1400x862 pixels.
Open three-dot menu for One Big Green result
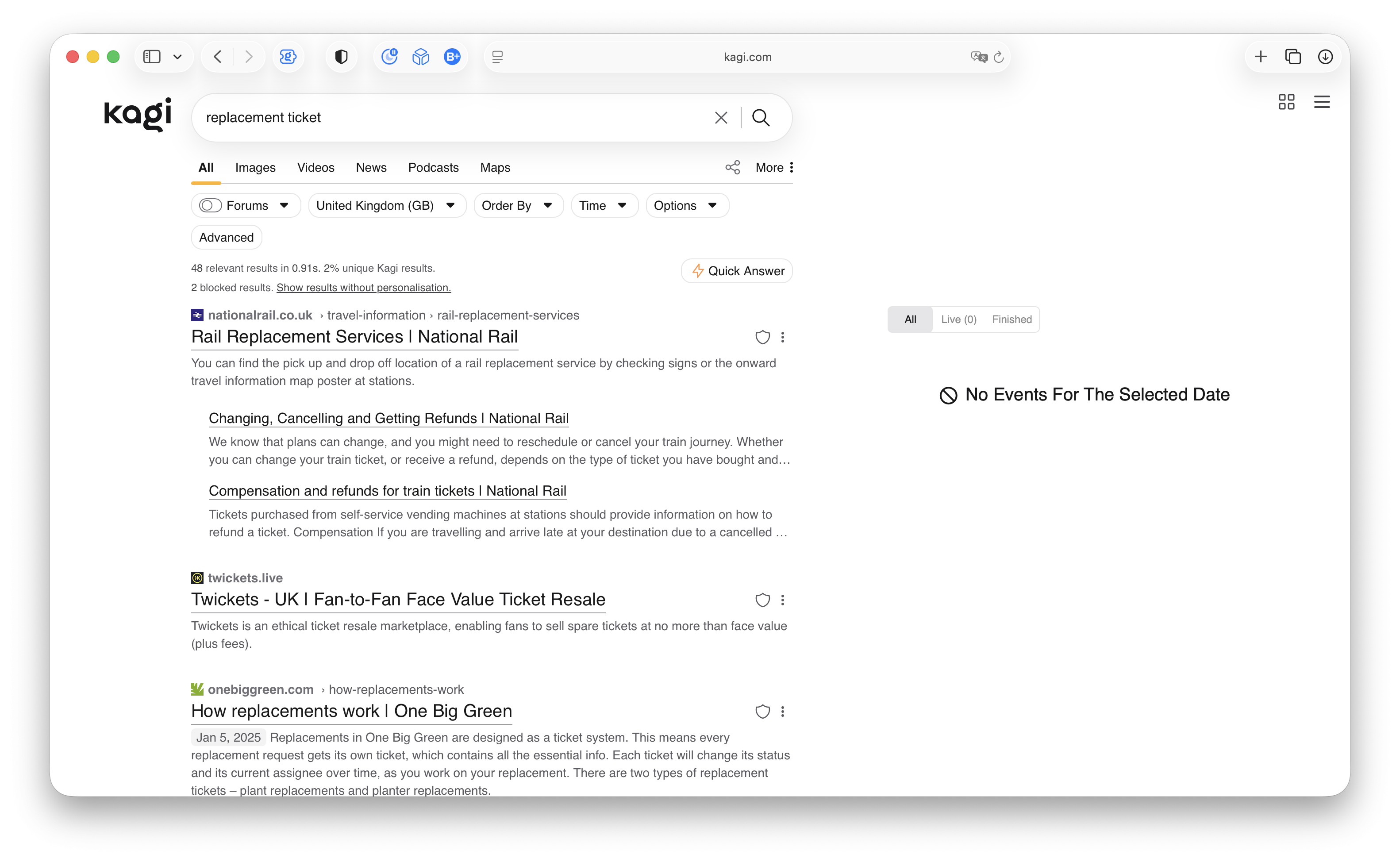click(782, 712)
